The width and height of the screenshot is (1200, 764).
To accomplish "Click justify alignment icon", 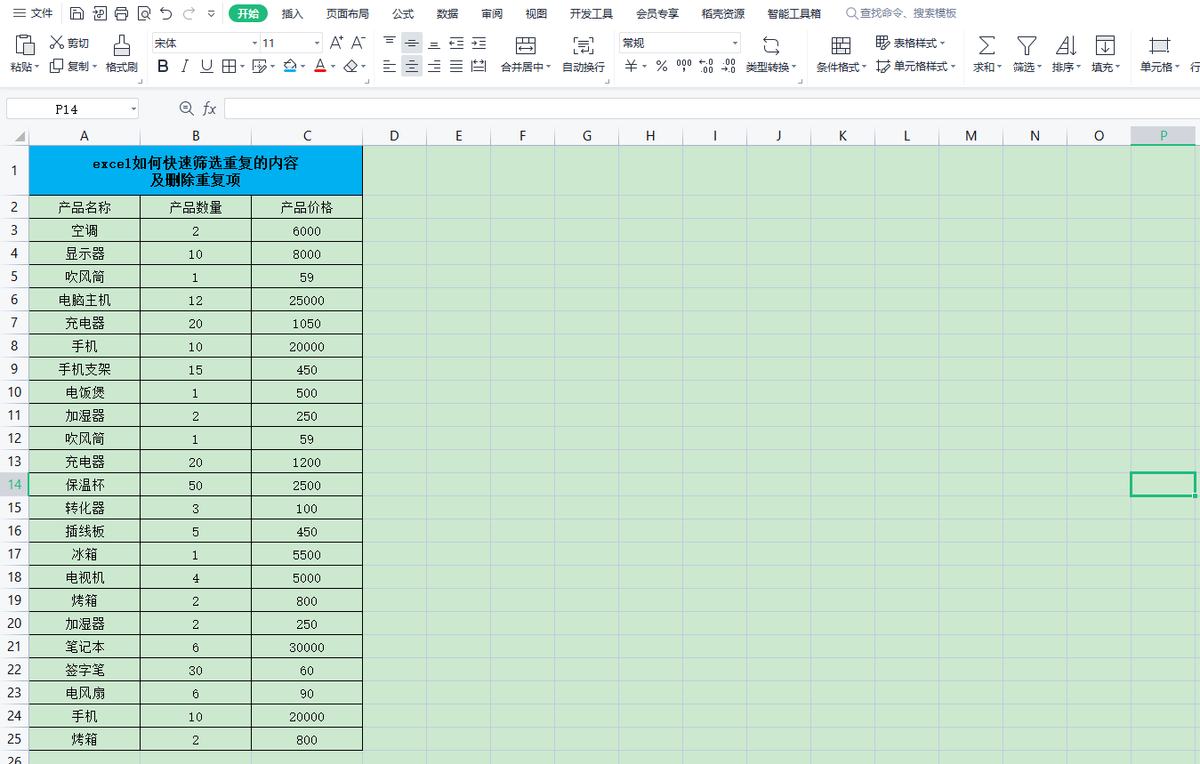I will tap(457, 66).
